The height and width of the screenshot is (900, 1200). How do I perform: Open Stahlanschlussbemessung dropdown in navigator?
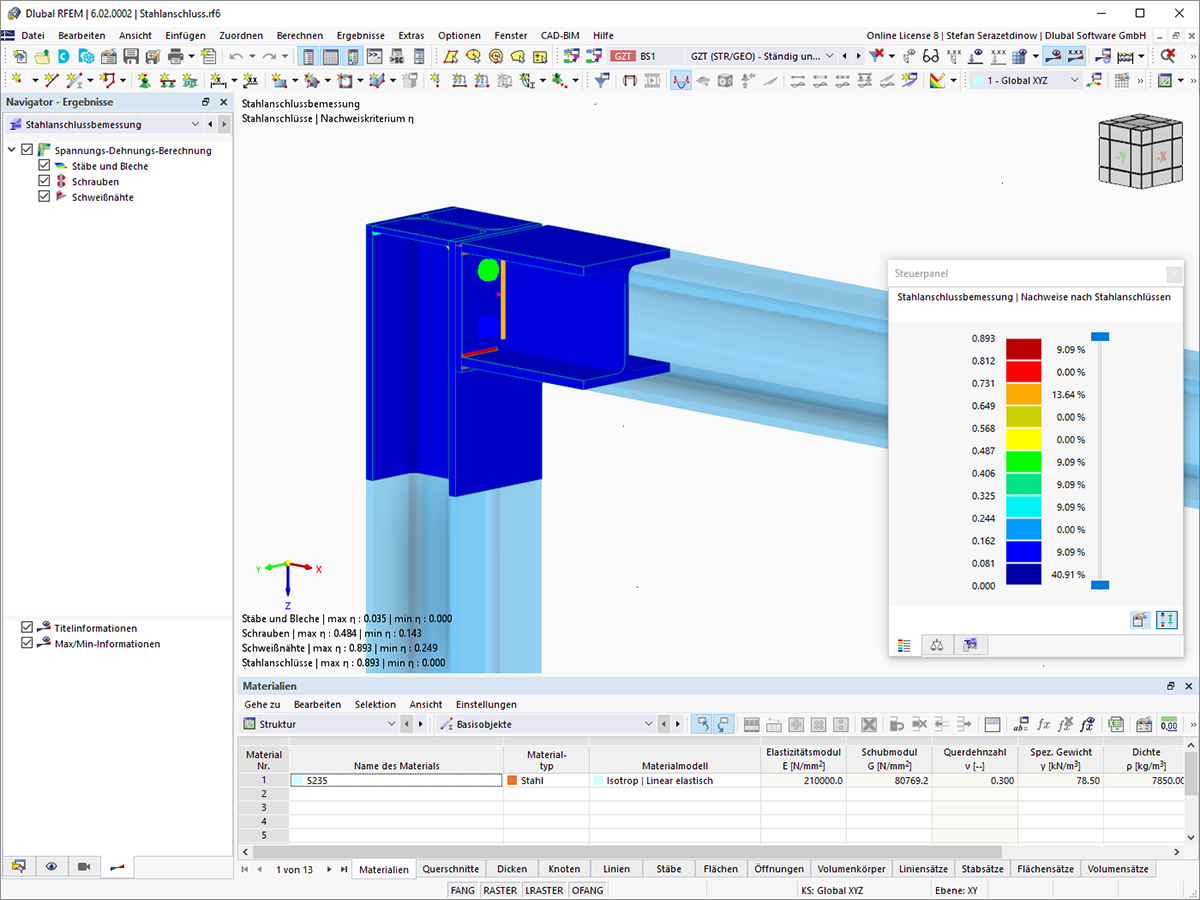pyautogui.click(x=195, y=125)
